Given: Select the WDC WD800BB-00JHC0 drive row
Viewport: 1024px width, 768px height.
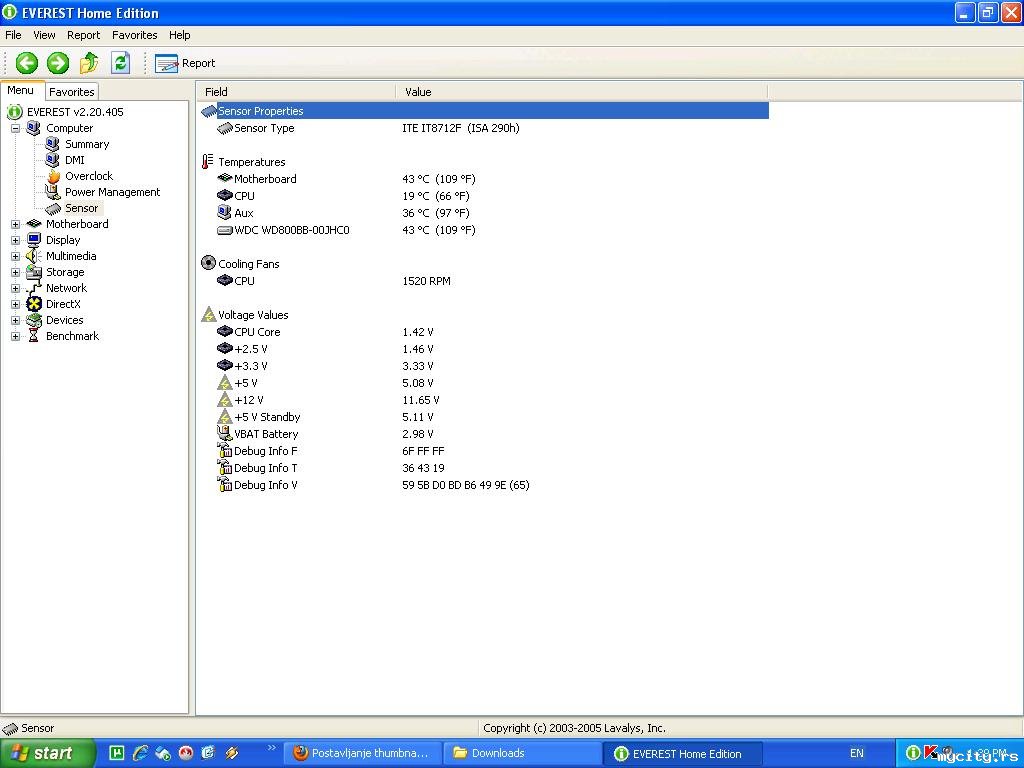Looking at the screenshot, I should click(485, 230).
